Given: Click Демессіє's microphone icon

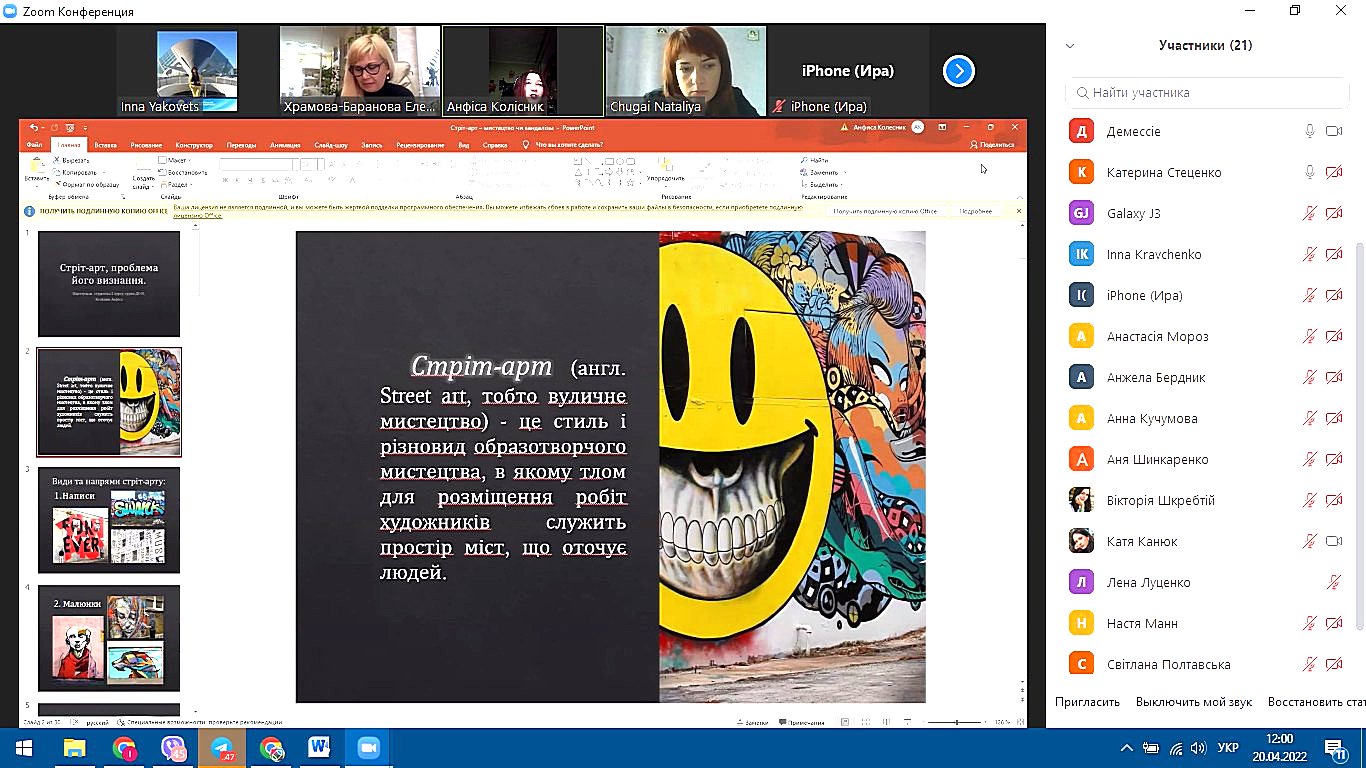Looking at the screenshot, I should point(1310,131).
